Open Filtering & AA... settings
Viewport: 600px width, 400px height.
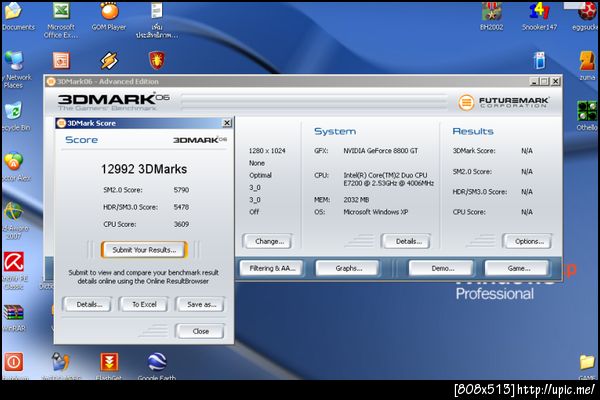click(x=272, y=268)
